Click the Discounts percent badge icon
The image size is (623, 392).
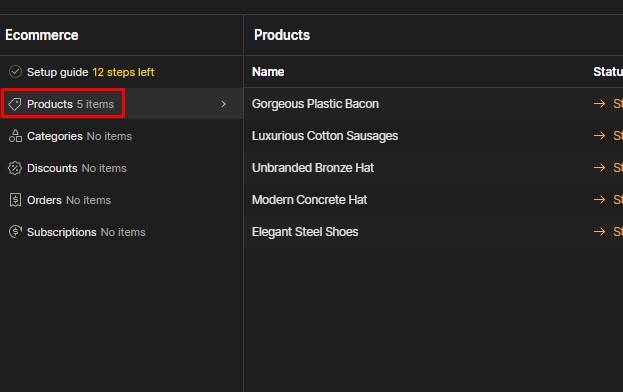(15, 168)
